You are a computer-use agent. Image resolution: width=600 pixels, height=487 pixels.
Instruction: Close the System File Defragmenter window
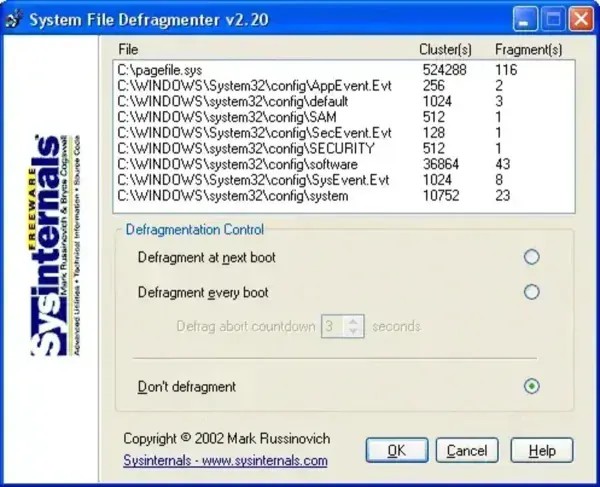(x=580, y=17)
